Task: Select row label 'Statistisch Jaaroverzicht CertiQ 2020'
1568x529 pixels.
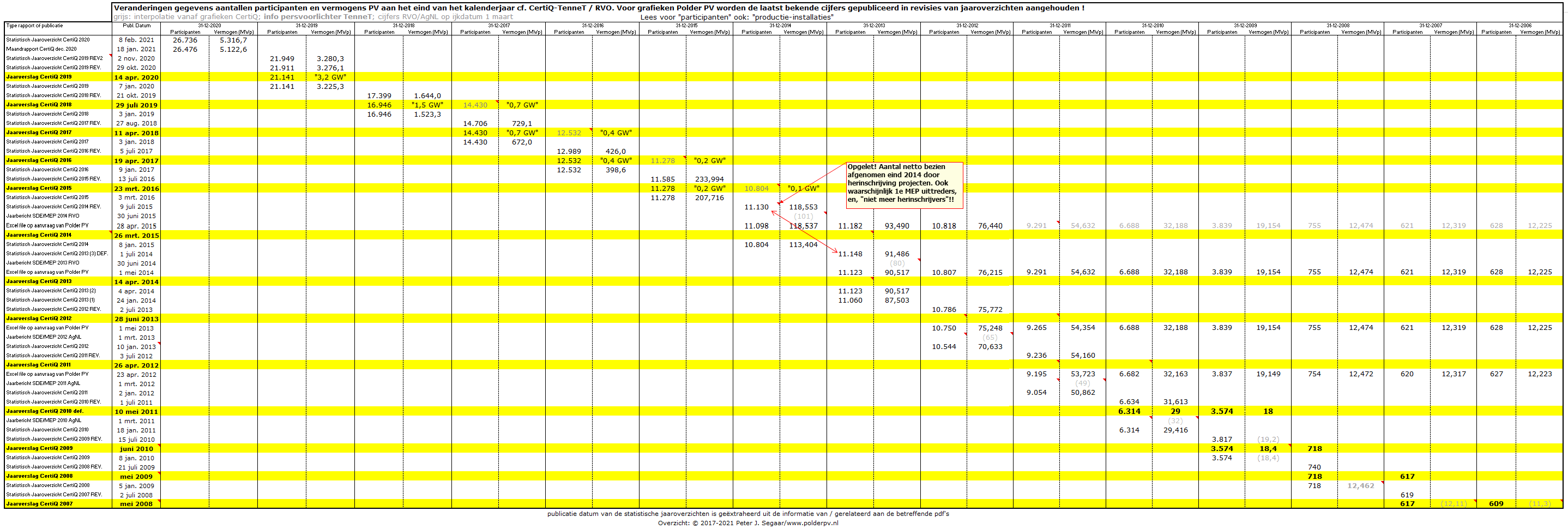Action: [48, 40]
